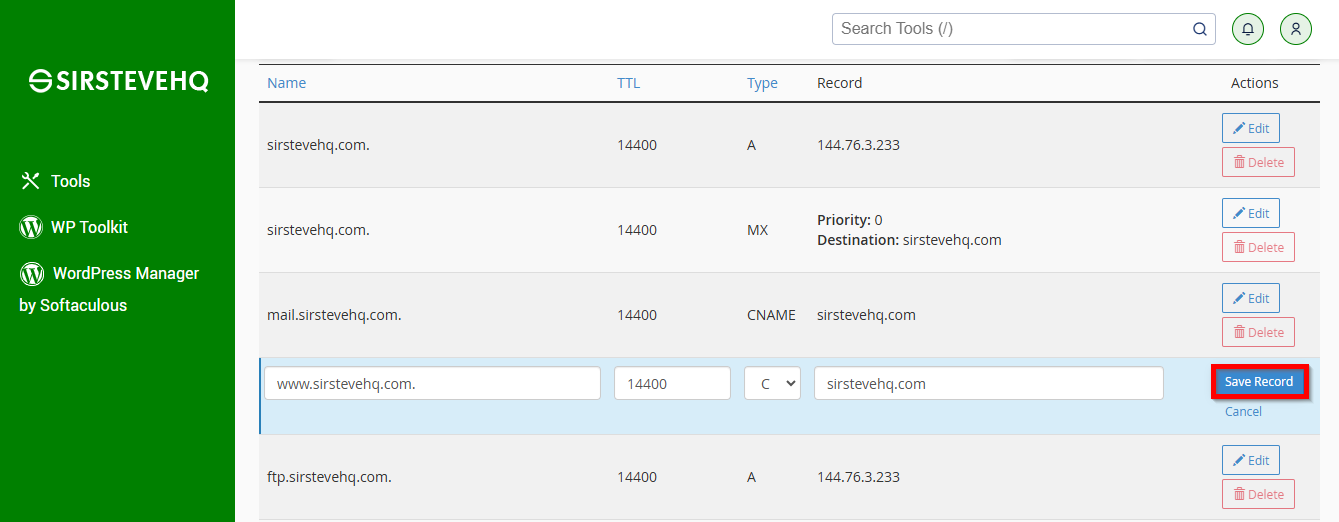Sort records by Type column
This screenshot has height=522, width=1339.
pyautogui.click(x=762, y=83)
